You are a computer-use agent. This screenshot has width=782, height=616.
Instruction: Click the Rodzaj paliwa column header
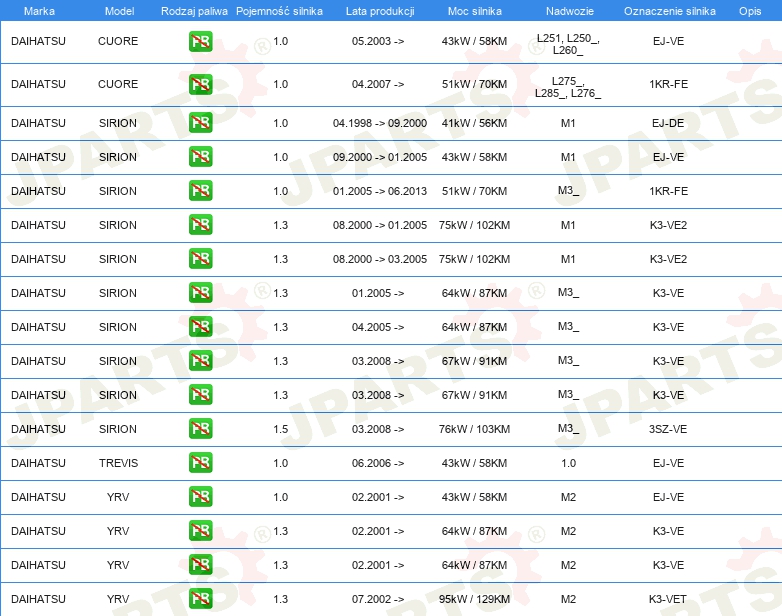pos(194,11)
